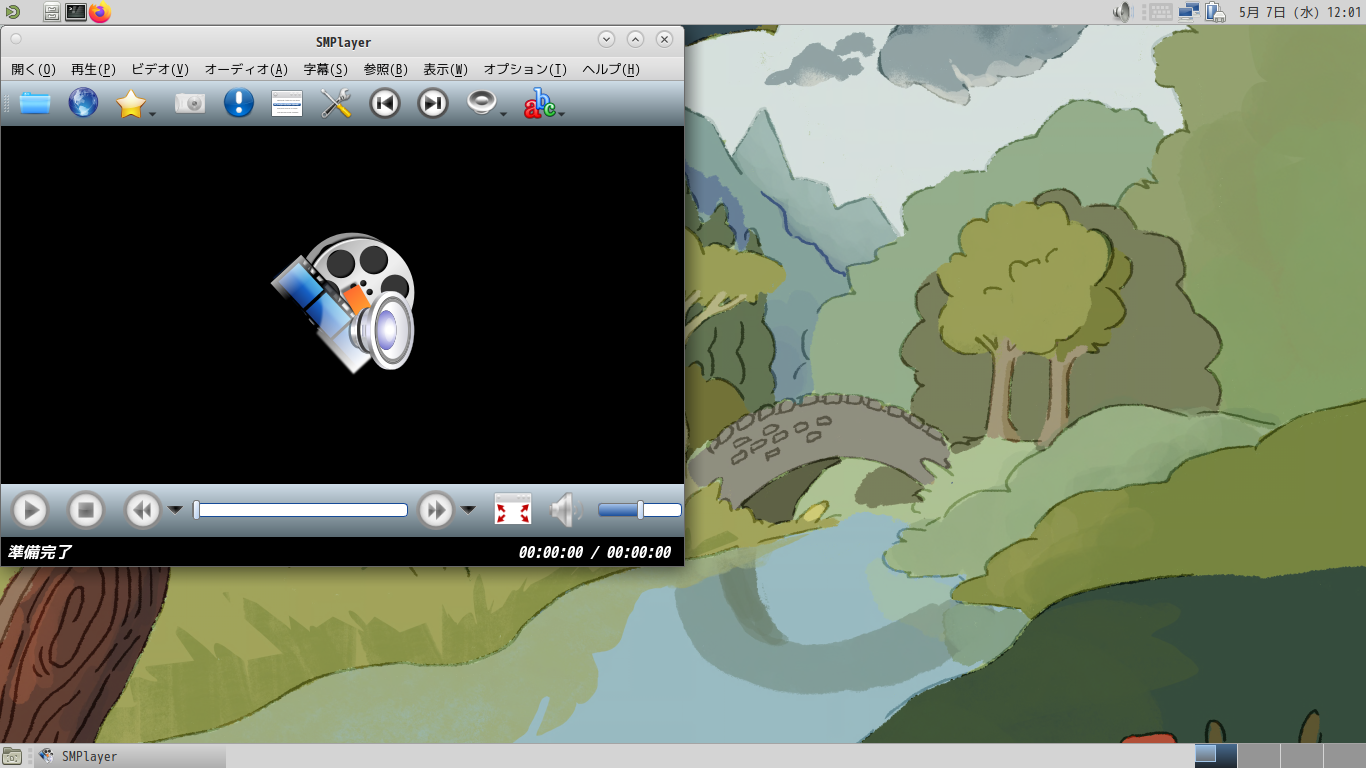
Task: Open preferences with the wrench and screwdriver icon
Action: 336,103
